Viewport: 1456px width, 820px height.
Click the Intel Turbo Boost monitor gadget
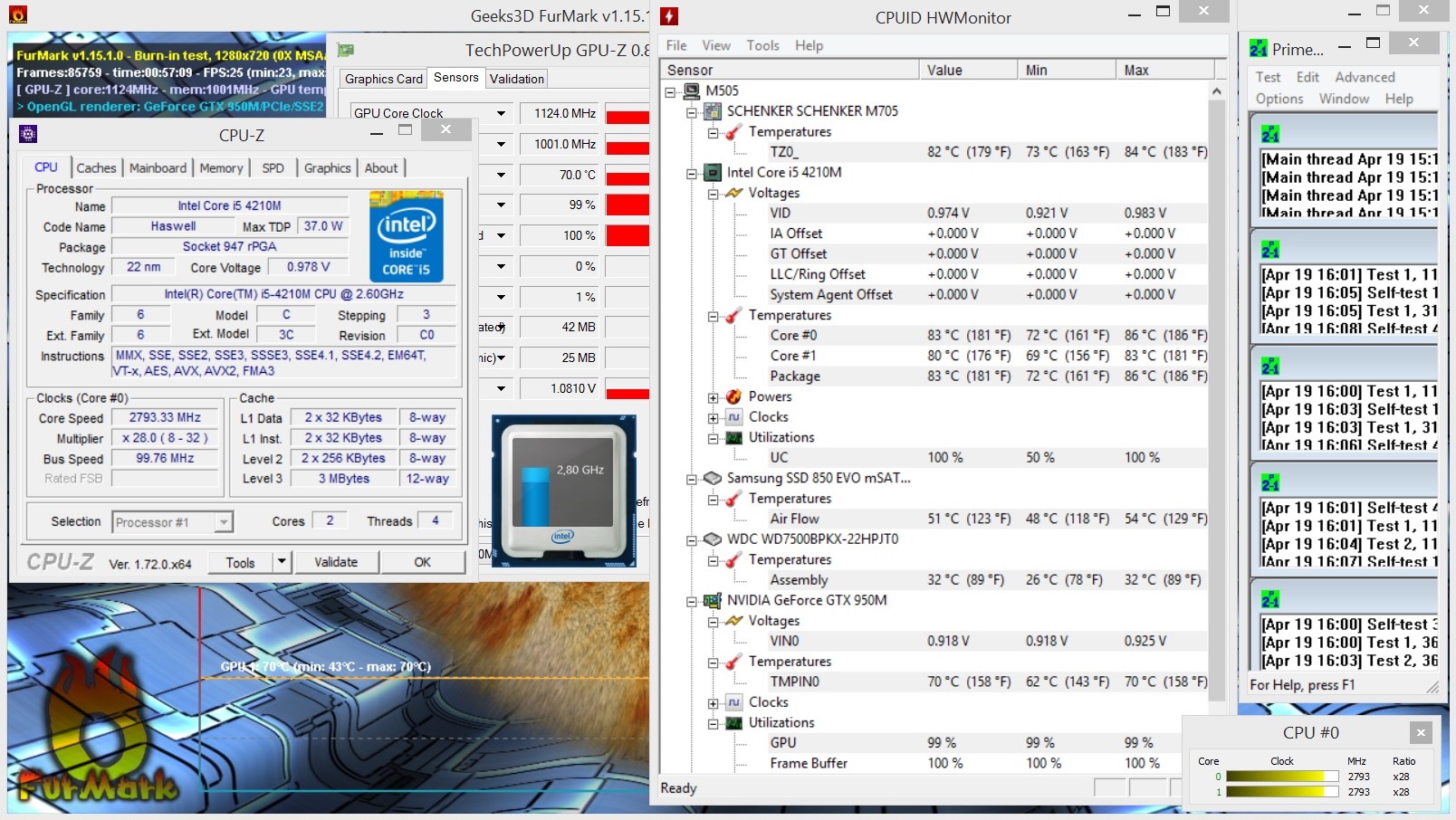564,491
